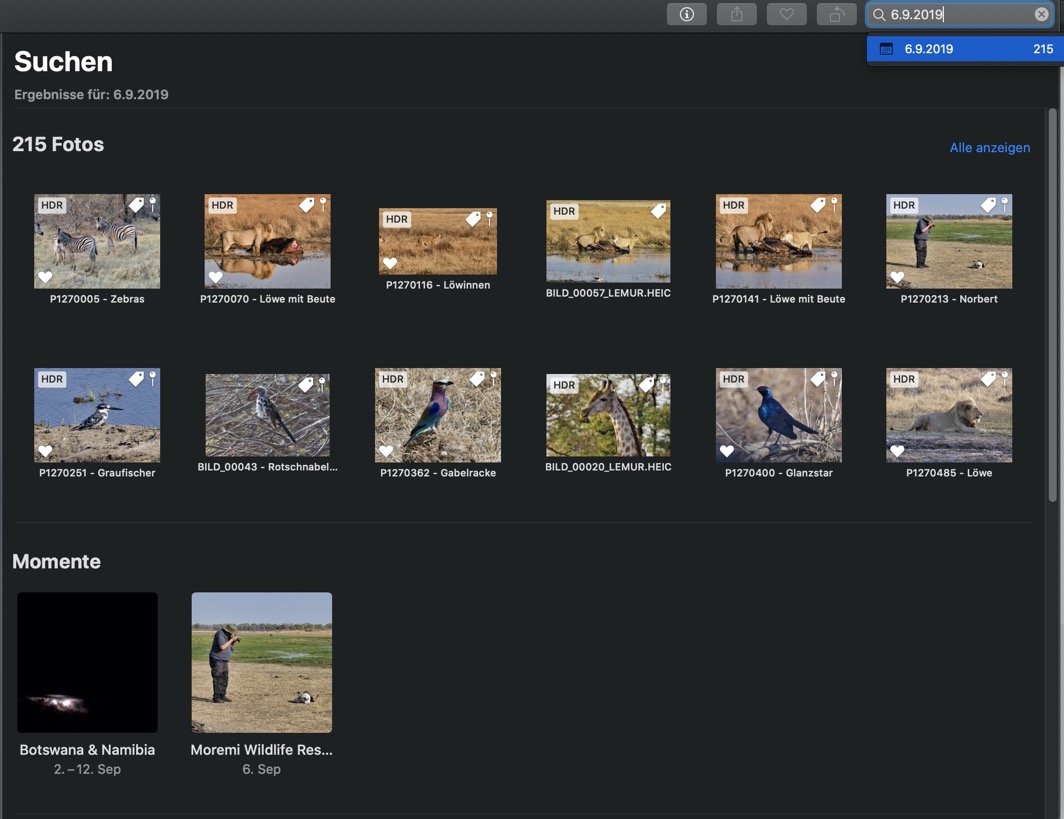The width and height of the screenshot is (1064, 819).
Task: Click the Share icon in the toolbar
Action: point(736,14)
